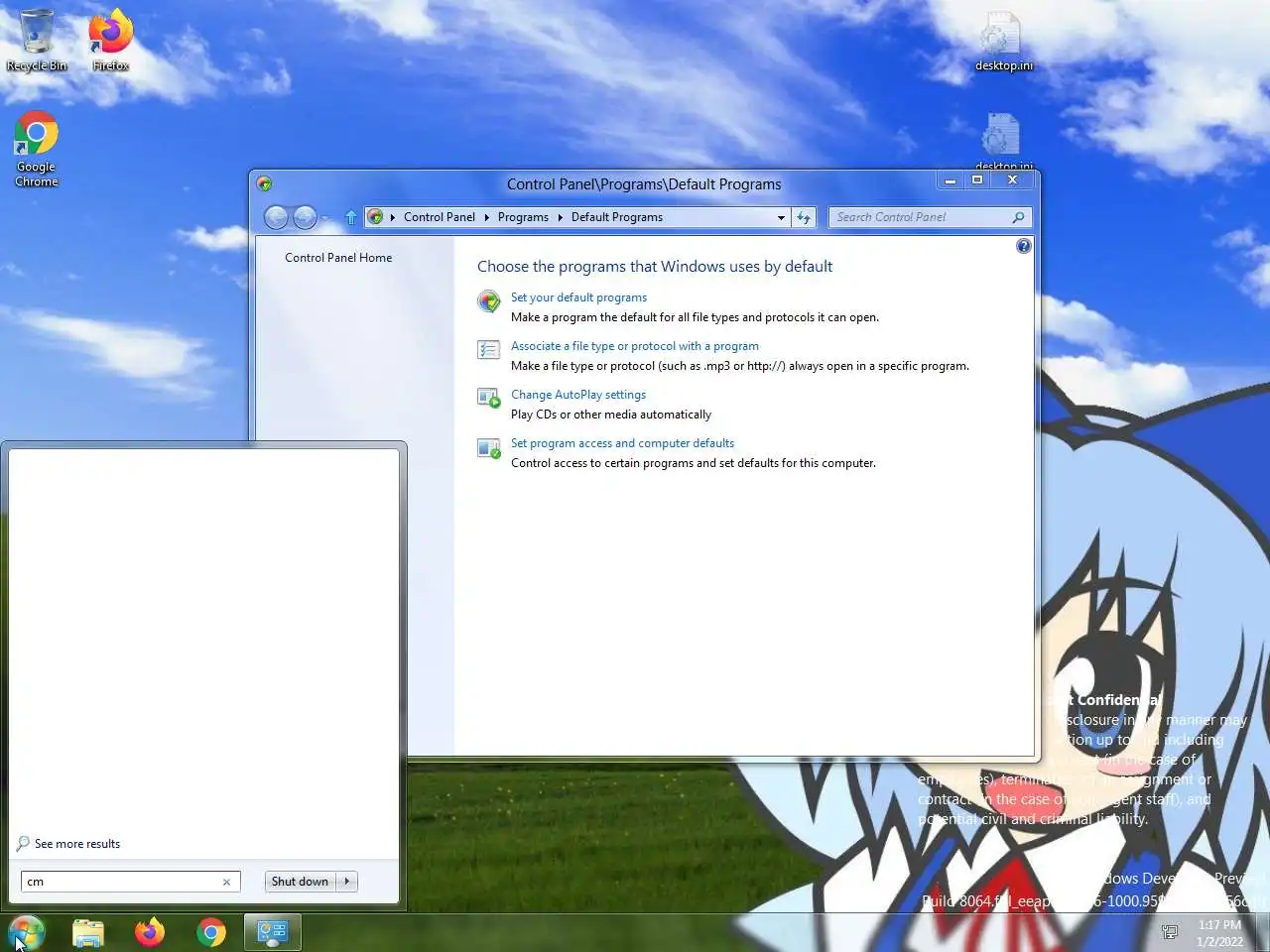Screen dimensions: 1270x952
Task: Clear the Start menu search with the X
Action: 226,882
